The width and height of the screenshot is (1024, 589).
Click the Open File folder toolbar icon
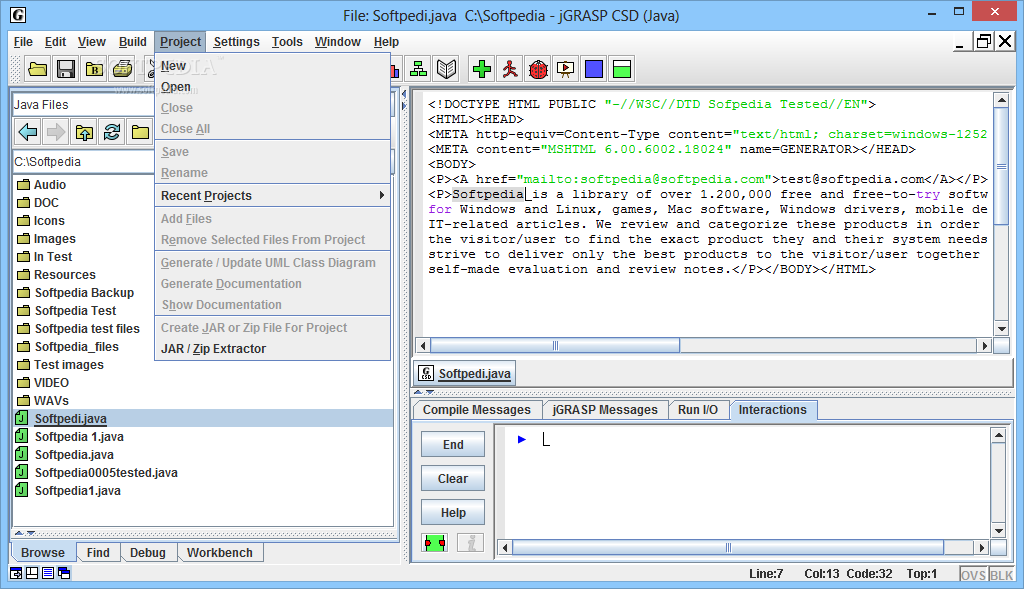click(x=38, y=69)
